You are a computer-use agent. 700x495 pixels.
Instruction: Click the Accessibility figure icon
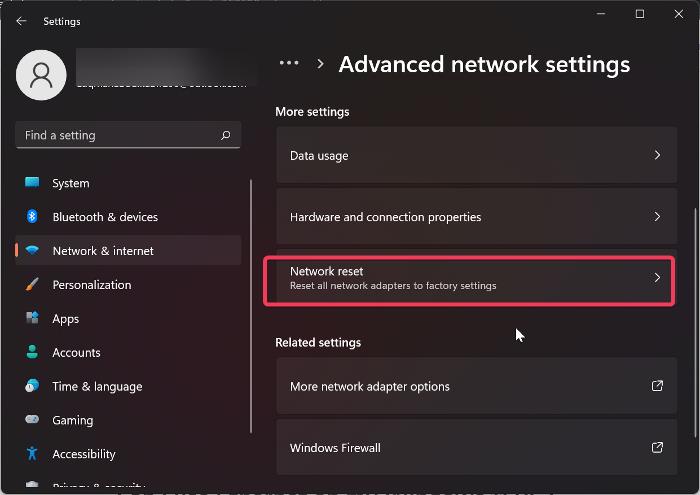32,454
